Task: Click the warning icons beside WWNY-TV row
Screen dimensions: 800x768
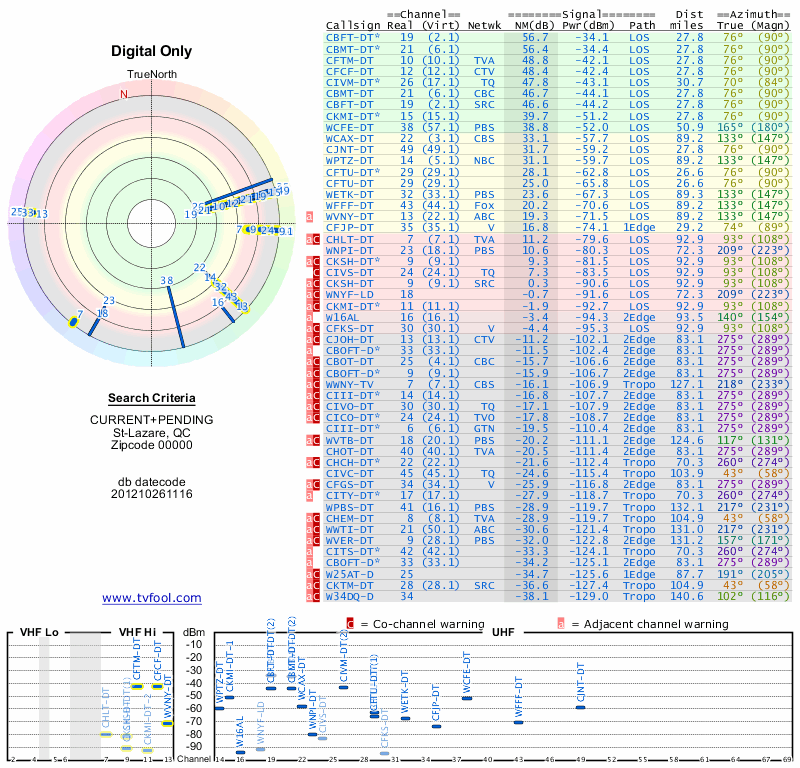Action: (313, 384)
